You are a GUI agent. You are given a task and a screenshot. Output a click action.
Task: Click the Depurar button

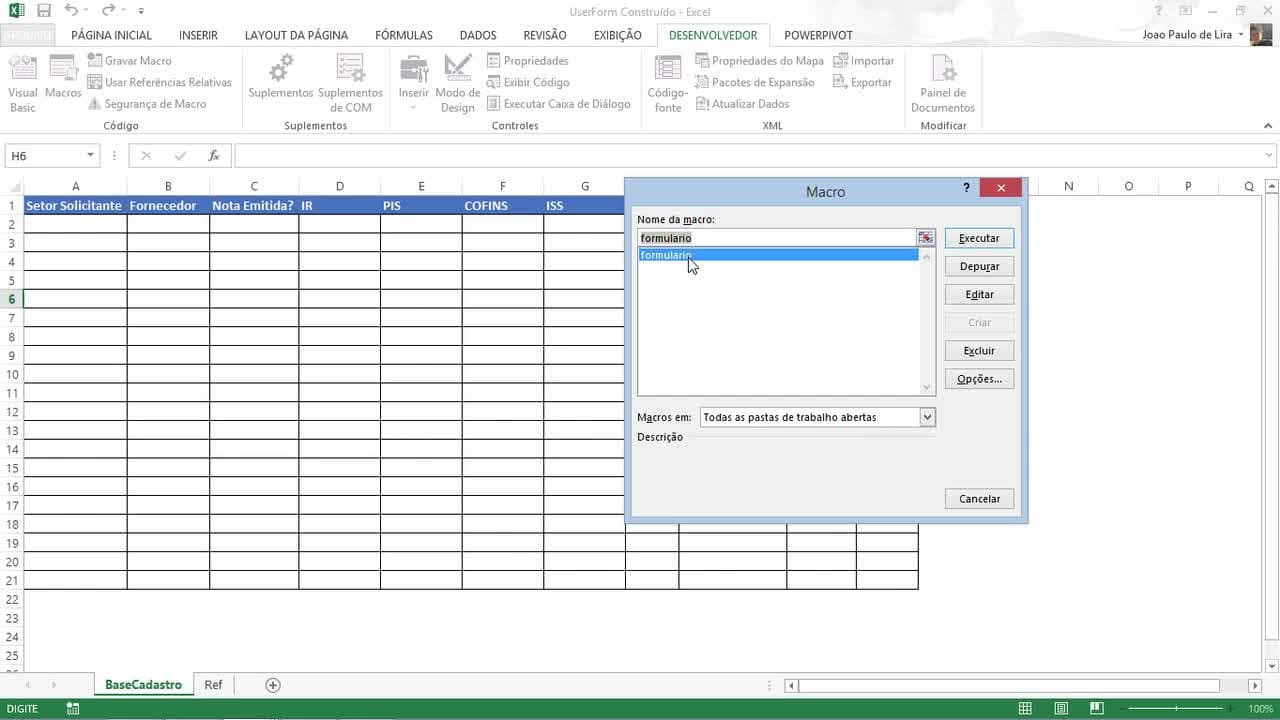tap(979, 266)
